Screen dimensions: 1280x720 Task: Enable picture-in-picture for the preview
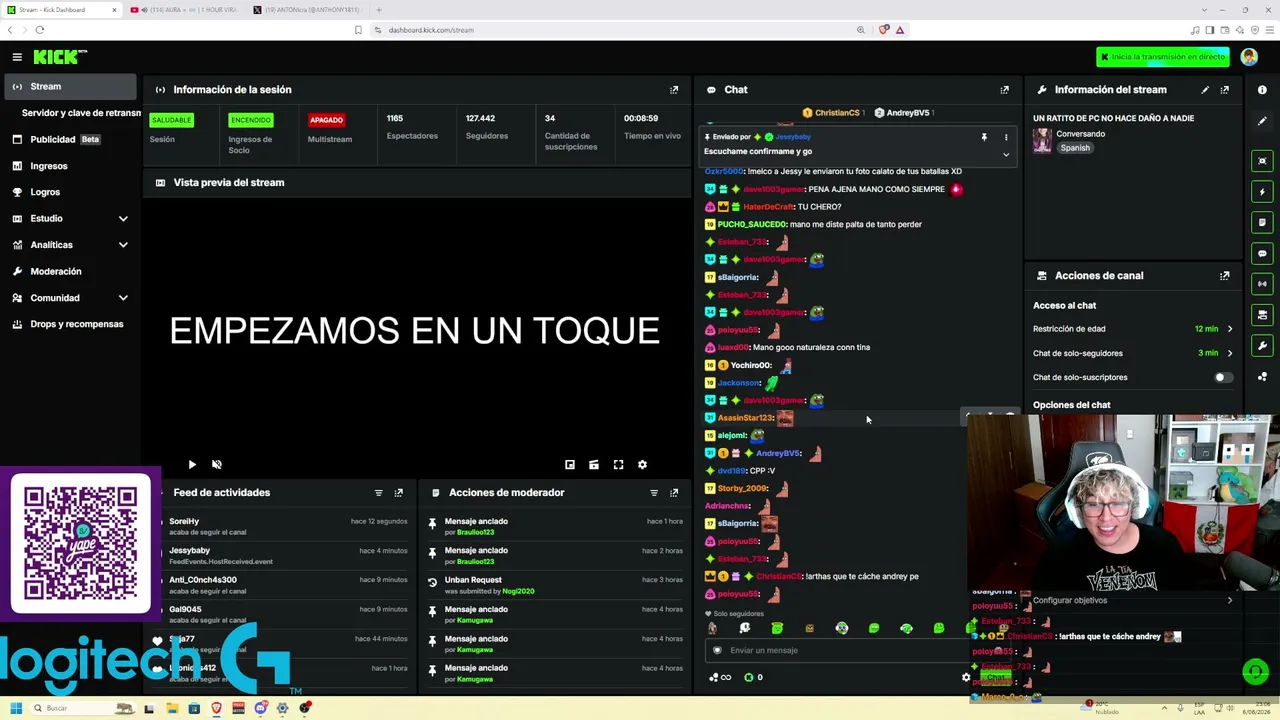point(570,465)
